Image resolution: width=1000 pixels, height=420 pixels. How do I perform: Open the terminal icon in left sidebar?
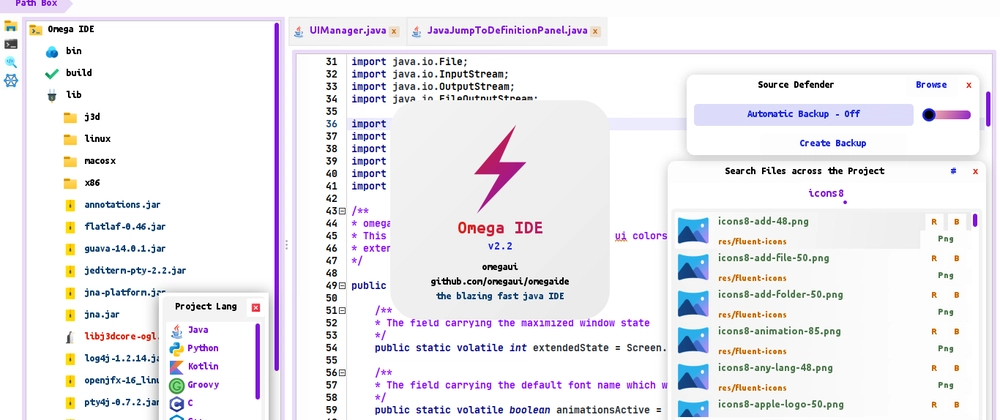[x=11, y=44]
